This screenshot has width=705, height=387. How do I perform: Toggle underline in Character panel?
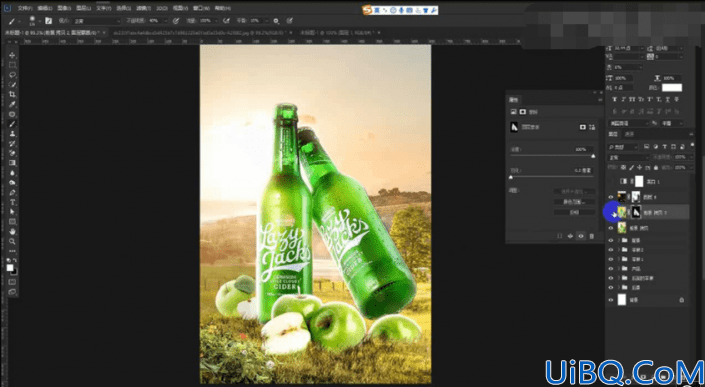coord(668,99)
